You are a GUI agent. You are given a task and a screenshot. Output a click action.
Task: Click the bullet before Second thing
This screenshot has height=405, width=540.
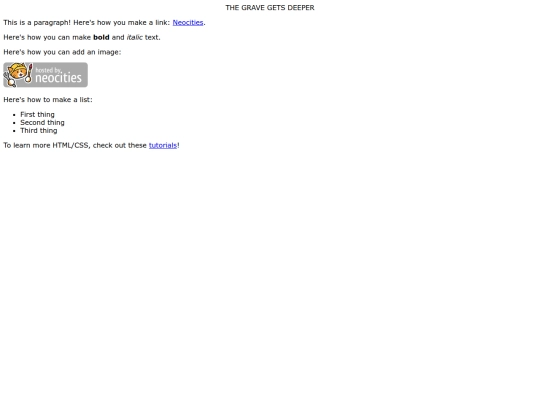click(x=14, y=123)
